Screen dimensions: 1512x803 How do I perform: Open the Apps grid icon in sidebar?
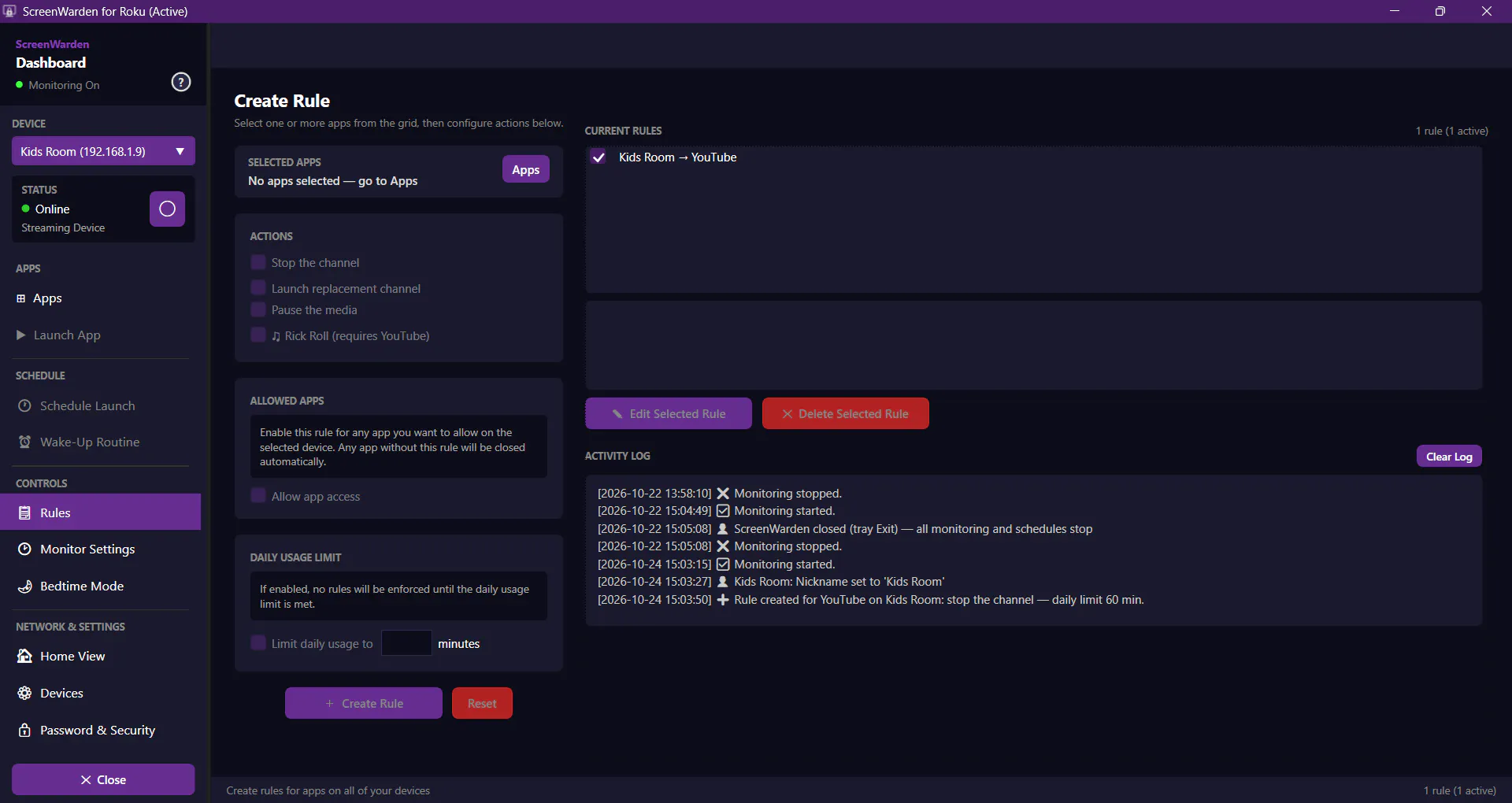click(x=21, y=298)
